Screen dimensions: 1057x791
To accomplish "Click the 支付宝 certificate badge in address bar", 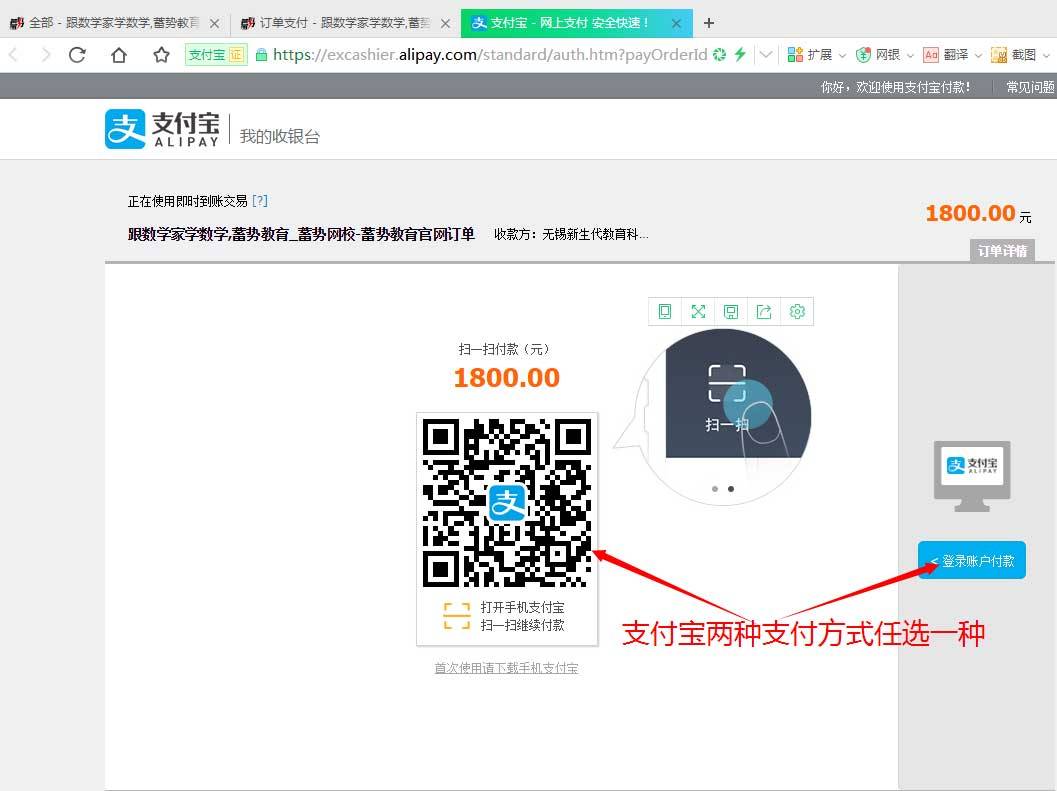I will tap(216, 55).
